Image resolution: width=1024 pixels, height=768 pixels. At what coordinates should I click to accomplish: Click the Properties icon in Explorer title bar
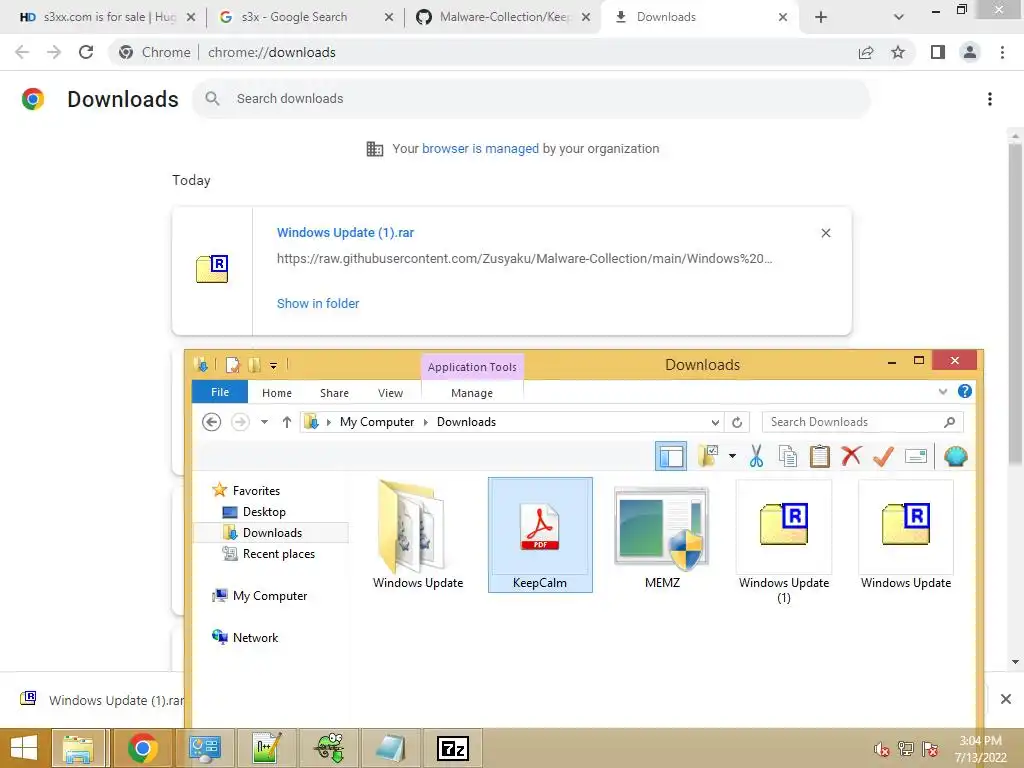tap(232, 364)
